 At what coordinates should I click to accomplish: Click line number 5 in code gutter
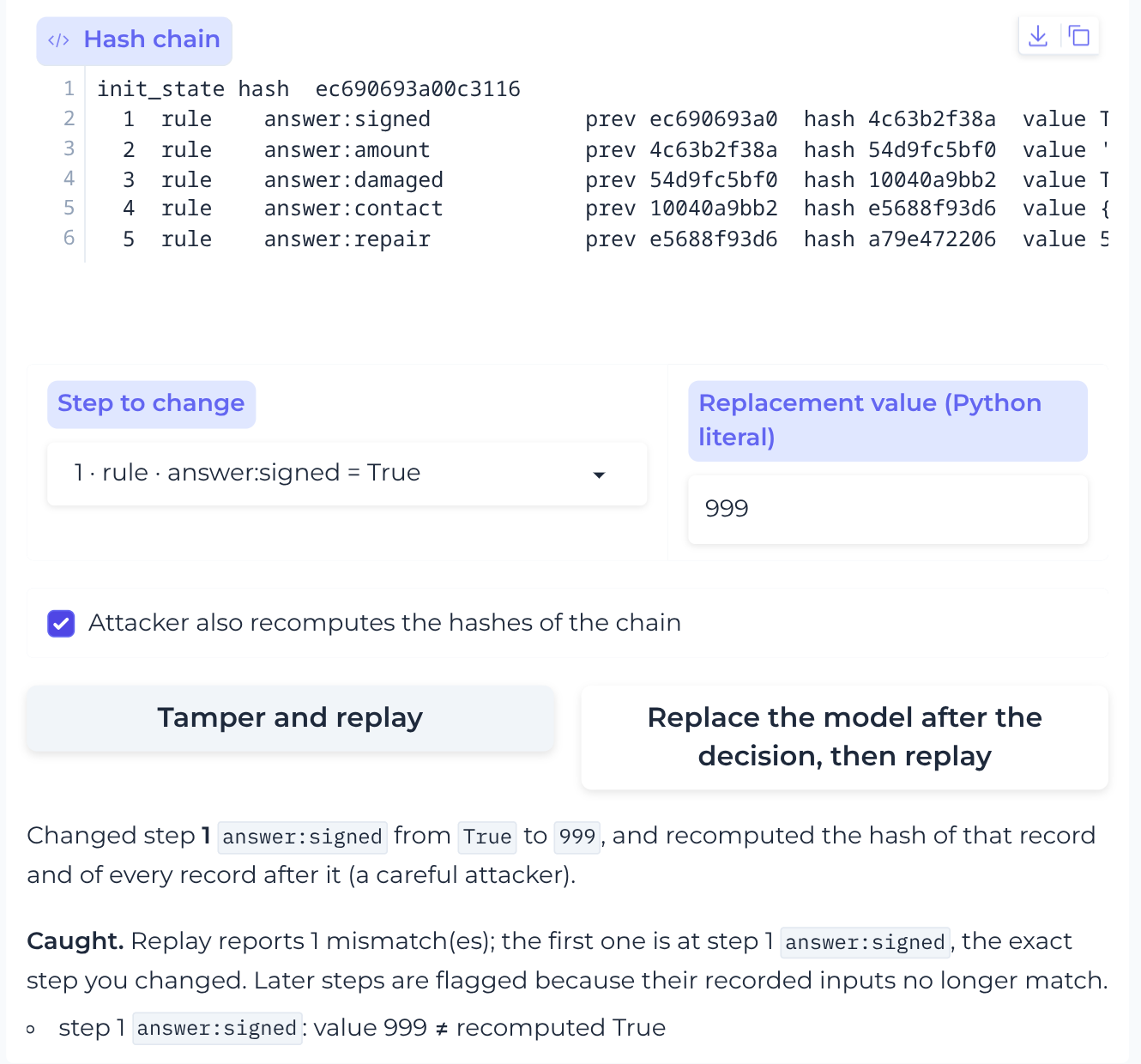point(69,209)
